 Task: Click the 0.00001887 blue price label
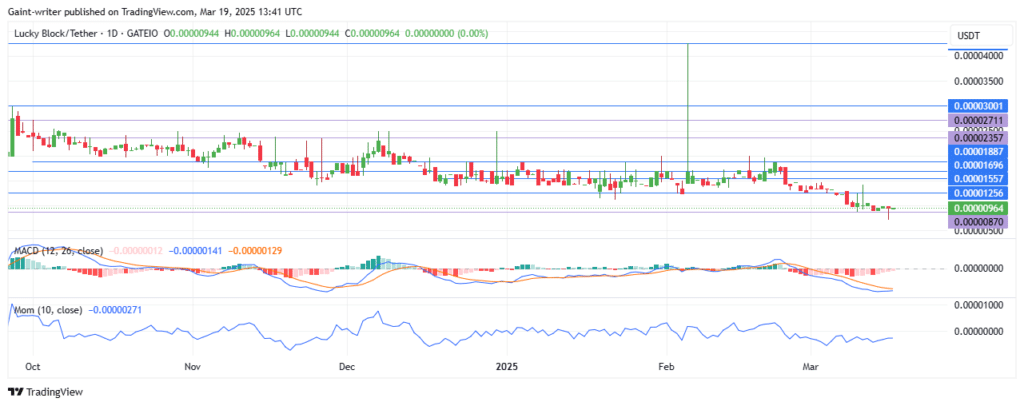[978, 151]
